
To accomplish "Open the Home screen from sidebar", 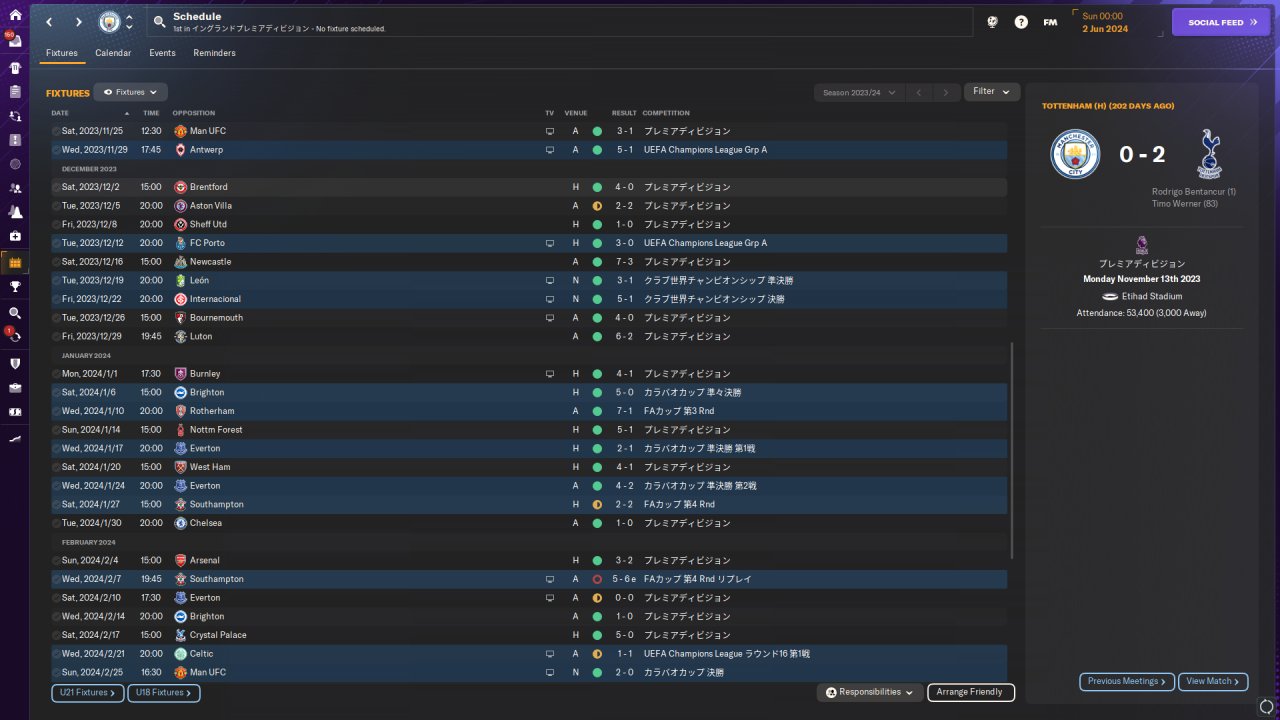I will tap(15, 17).
